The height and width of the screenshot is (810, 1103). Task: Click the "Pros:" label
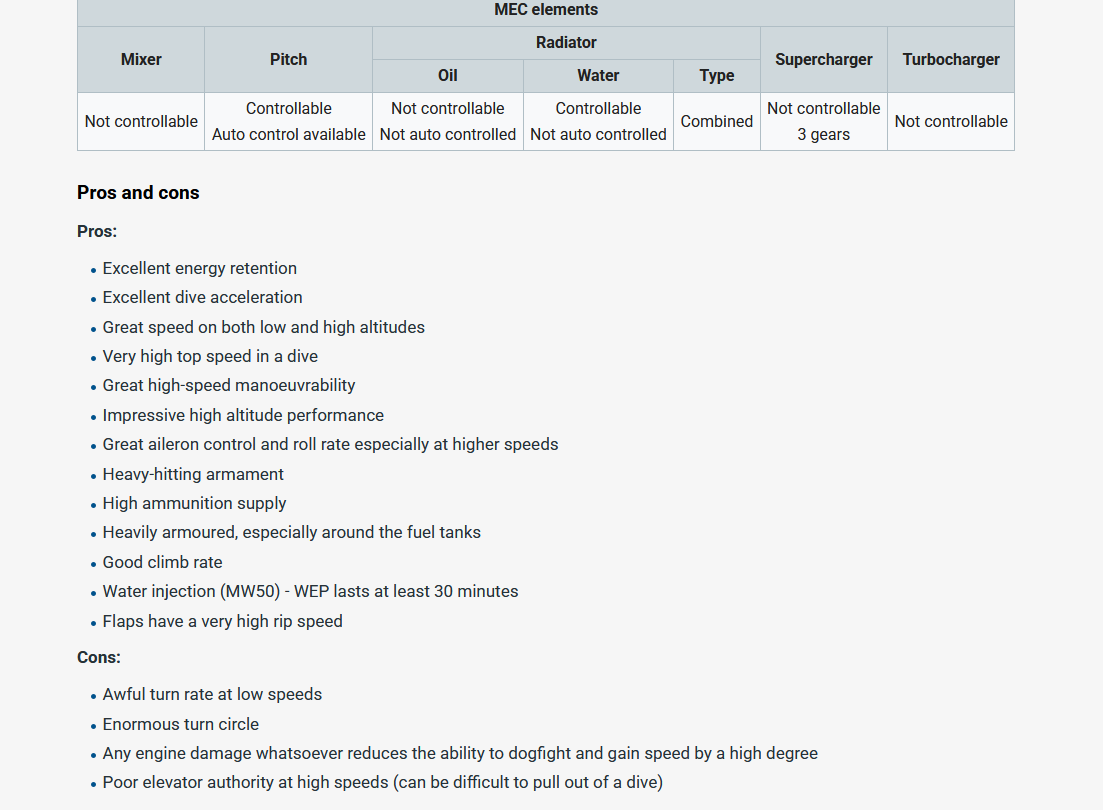pyautogui.click(x=97, y=231)
